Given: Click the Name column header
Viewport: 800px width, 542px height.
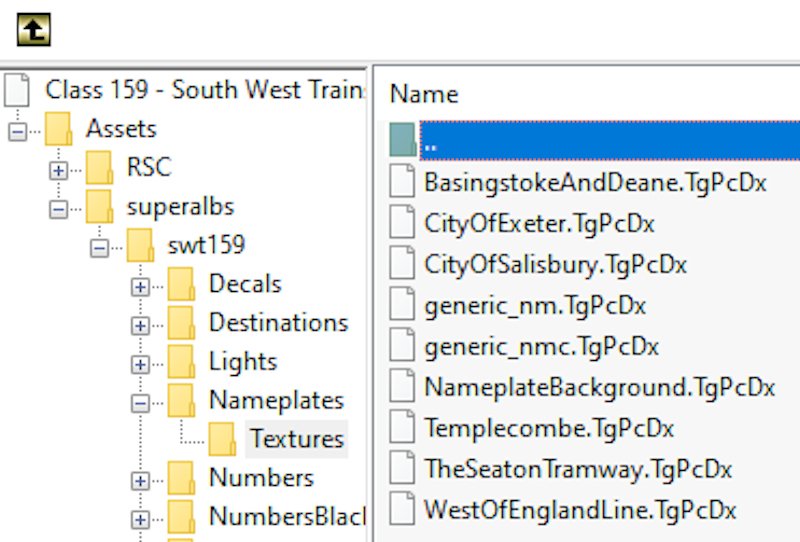Looking at the screenshot, I should click(x=424, y=94).
